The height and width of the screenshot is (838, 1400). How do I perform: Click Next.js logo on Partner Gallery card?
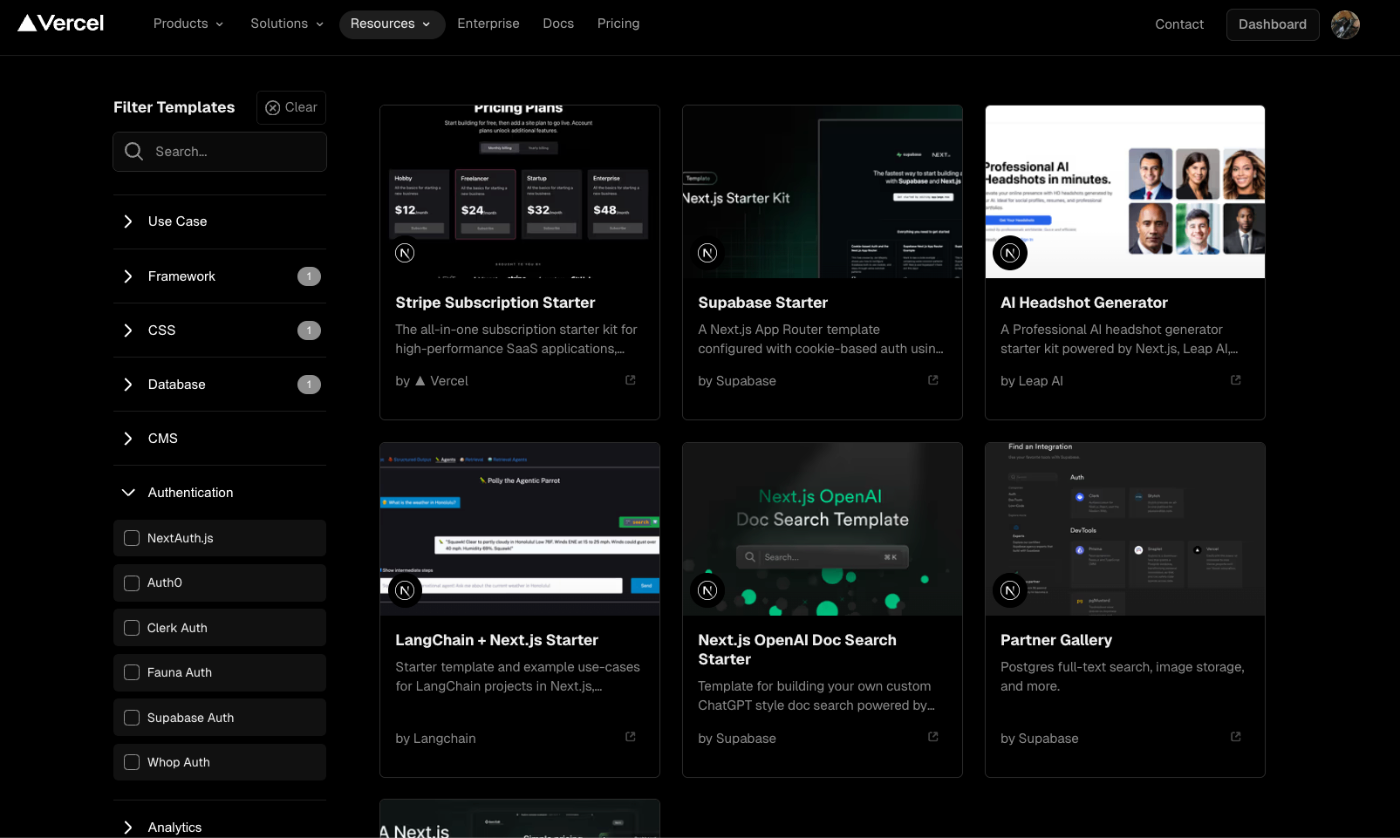[x=1010, y=590]
